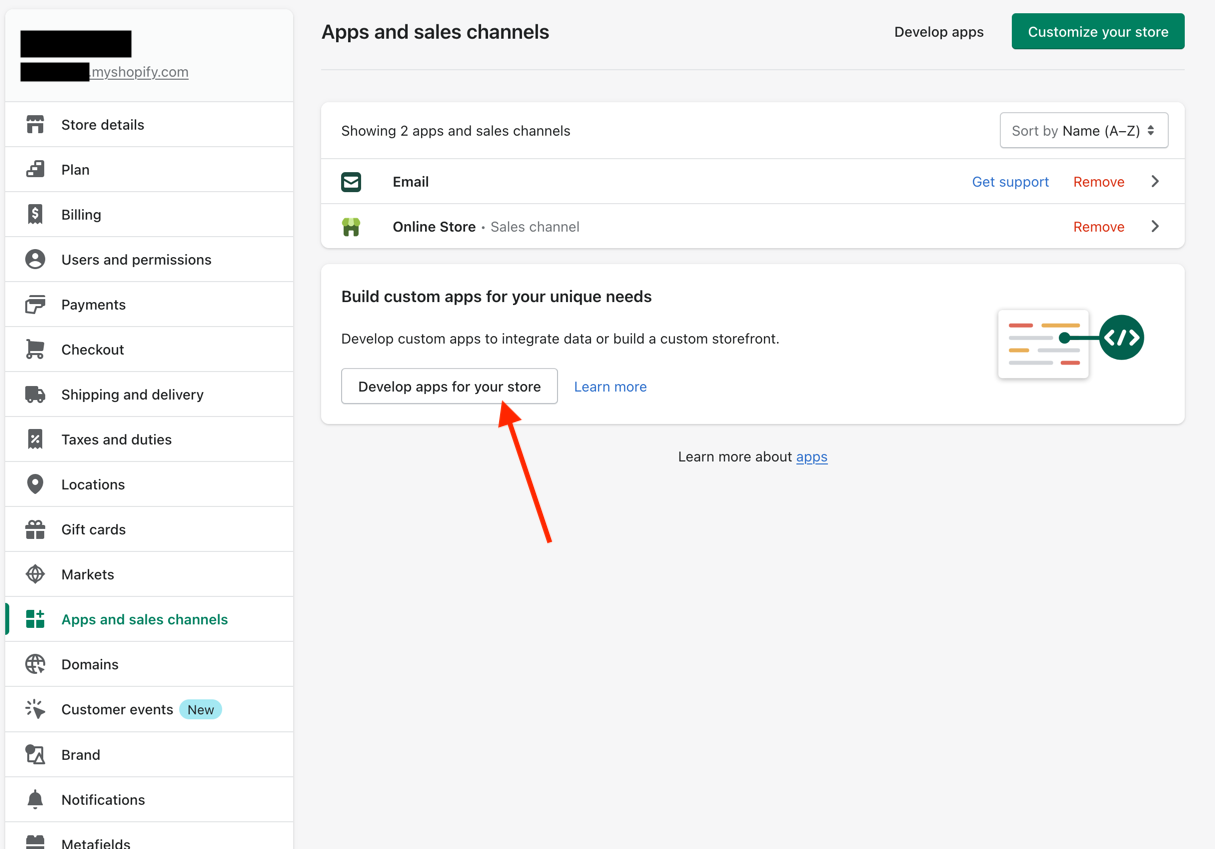Open Locations settings
Viewport: 1215px width, 849px height.
point(150,485)
